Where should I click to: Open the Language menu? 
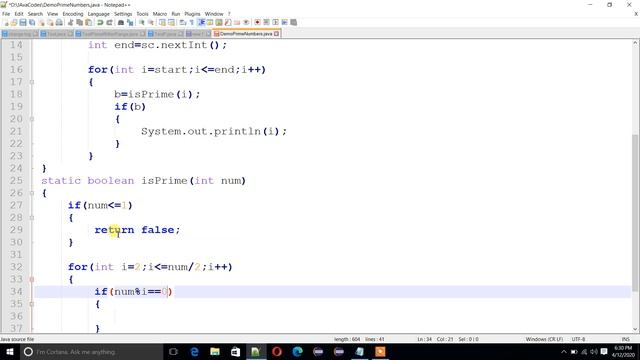[98, 14]
